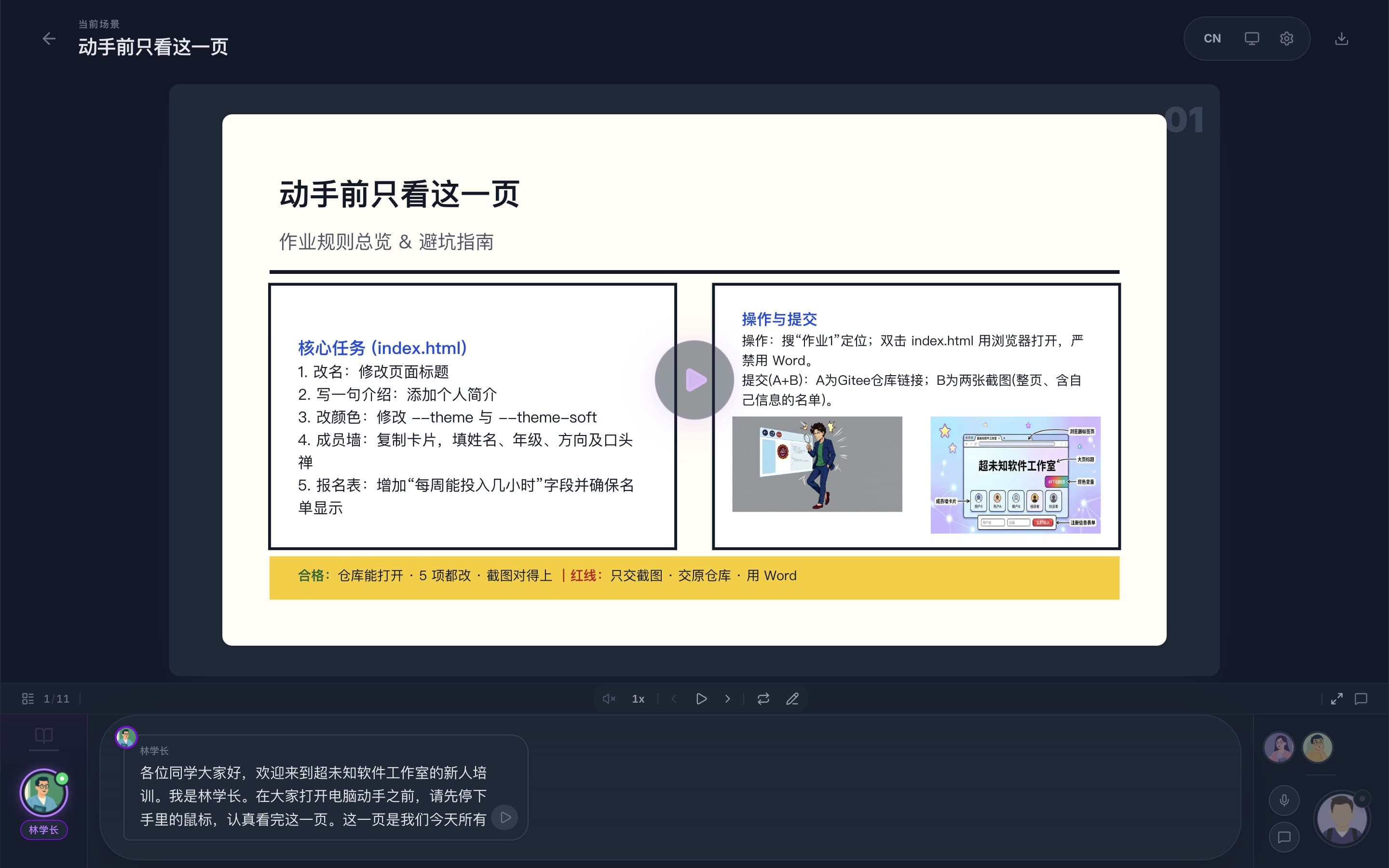Image resolution: width=1389 pixels, height=868 pixels.
Task: Enter fullscreen with expand arrows icon
Action: 1337,699
